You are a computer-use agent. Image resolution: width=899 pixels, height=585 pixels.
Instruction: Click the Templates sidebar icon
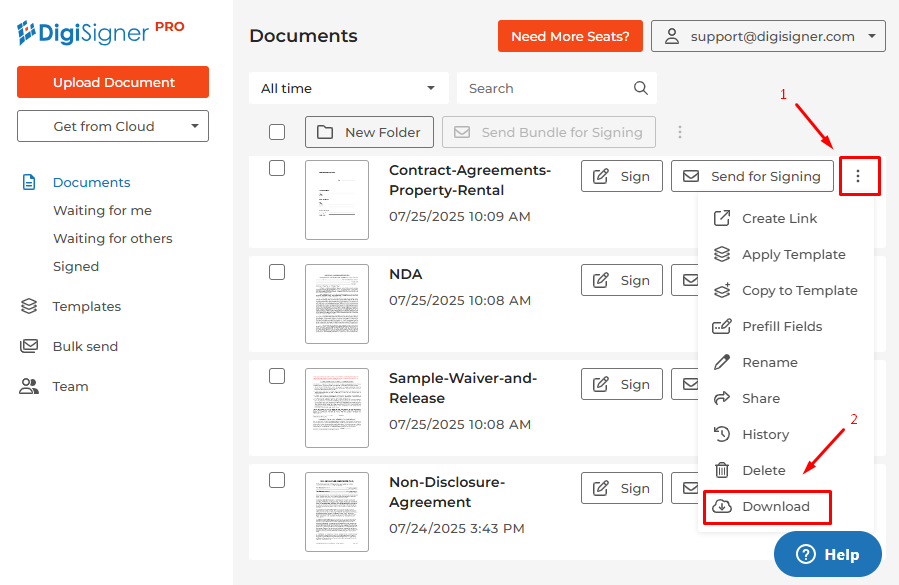click(29, 306)
